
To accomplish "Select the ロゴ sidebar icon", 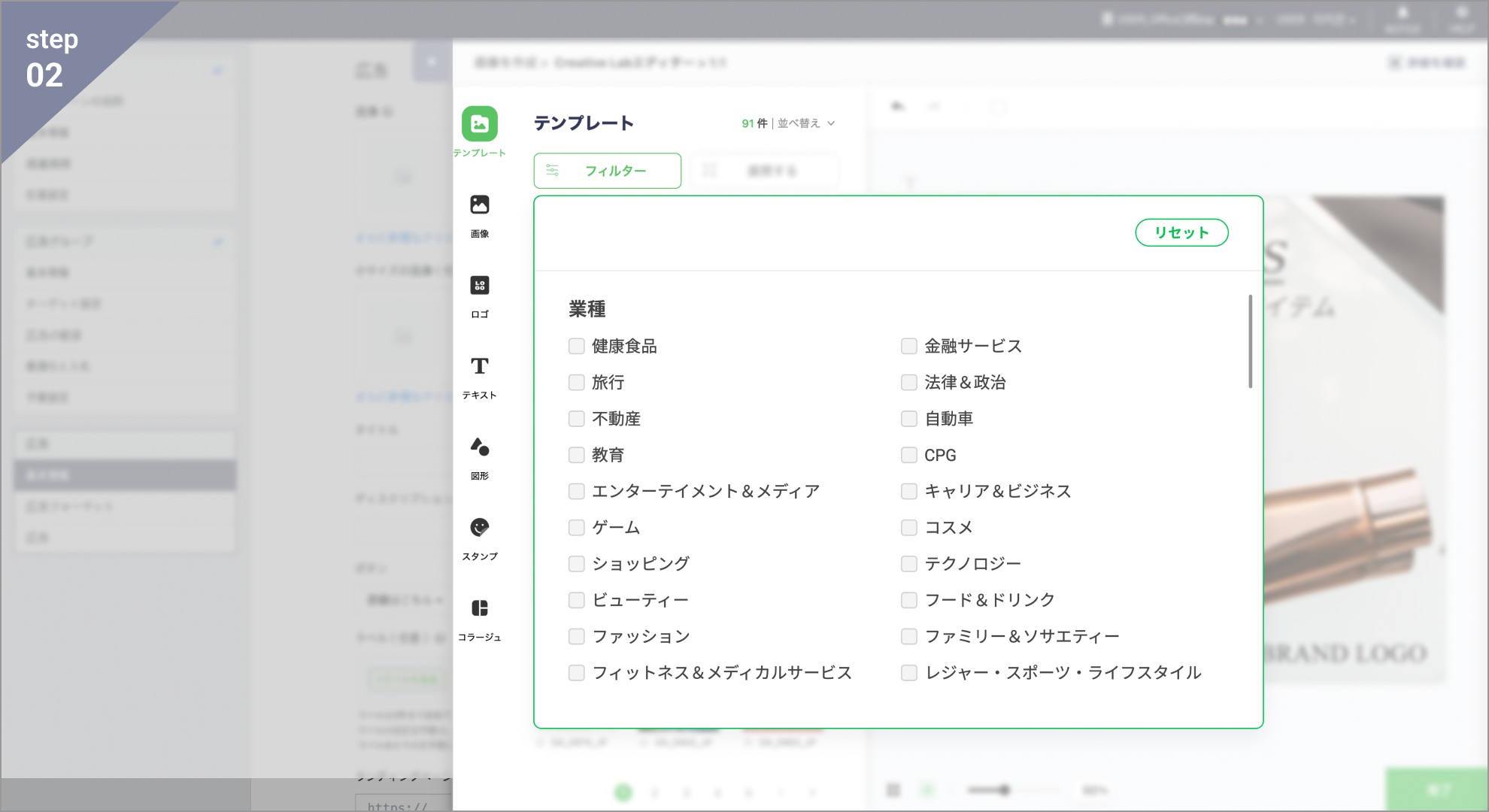I will click(x=479, y=286).
